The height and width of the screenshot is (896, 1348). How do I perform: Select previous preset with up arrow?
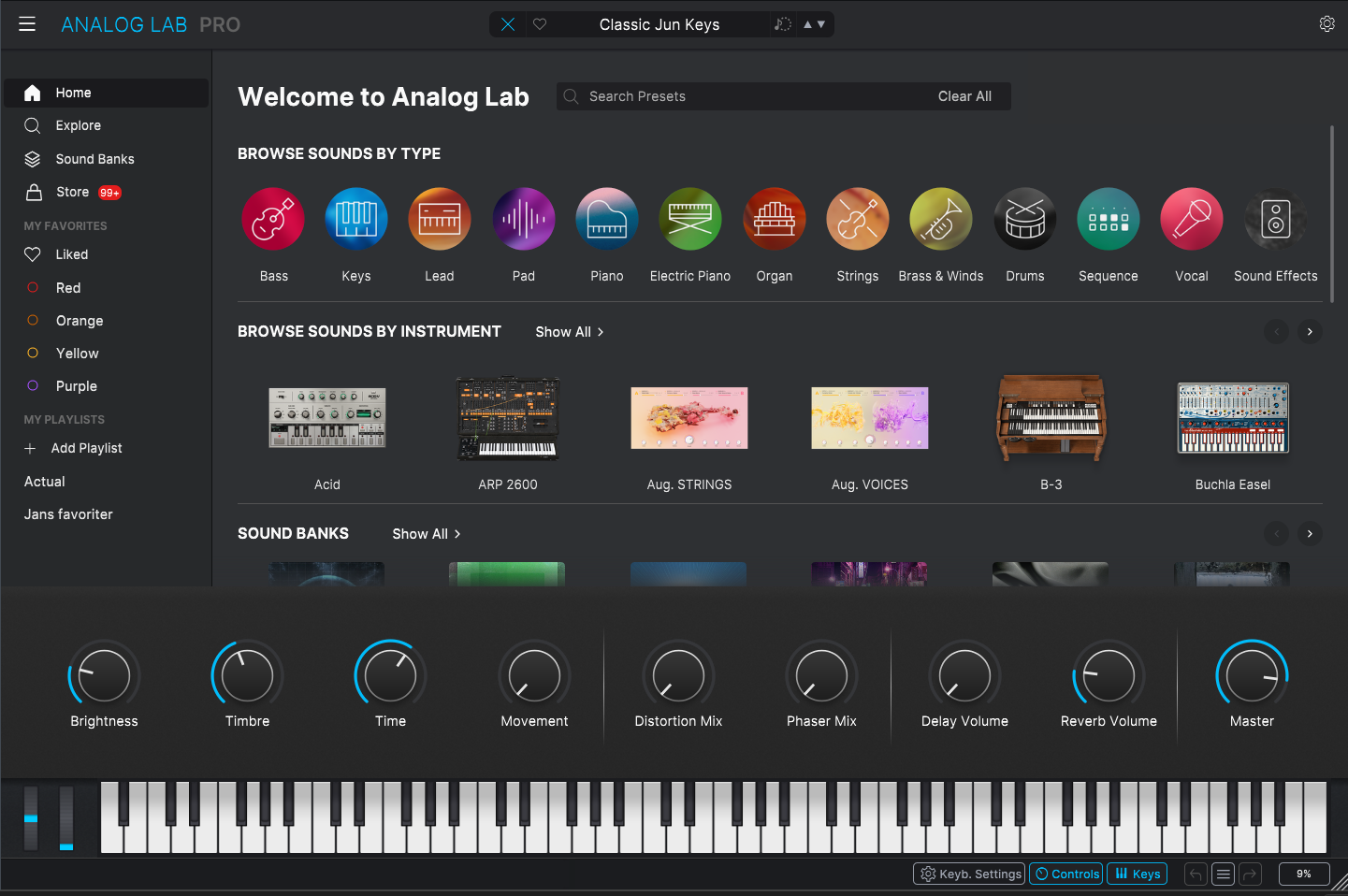(808, 24)
